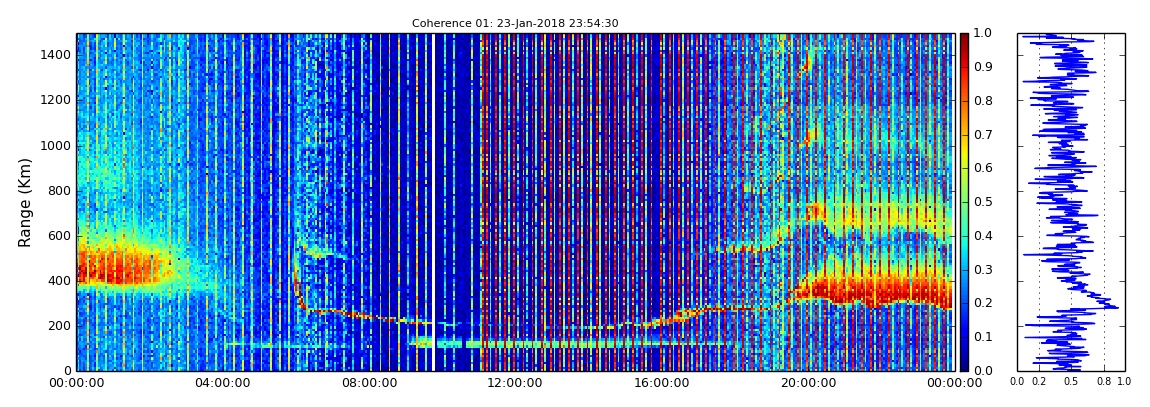Click the colorbar's 0.5 label
Screen dimensions: 1150x407
982,202
